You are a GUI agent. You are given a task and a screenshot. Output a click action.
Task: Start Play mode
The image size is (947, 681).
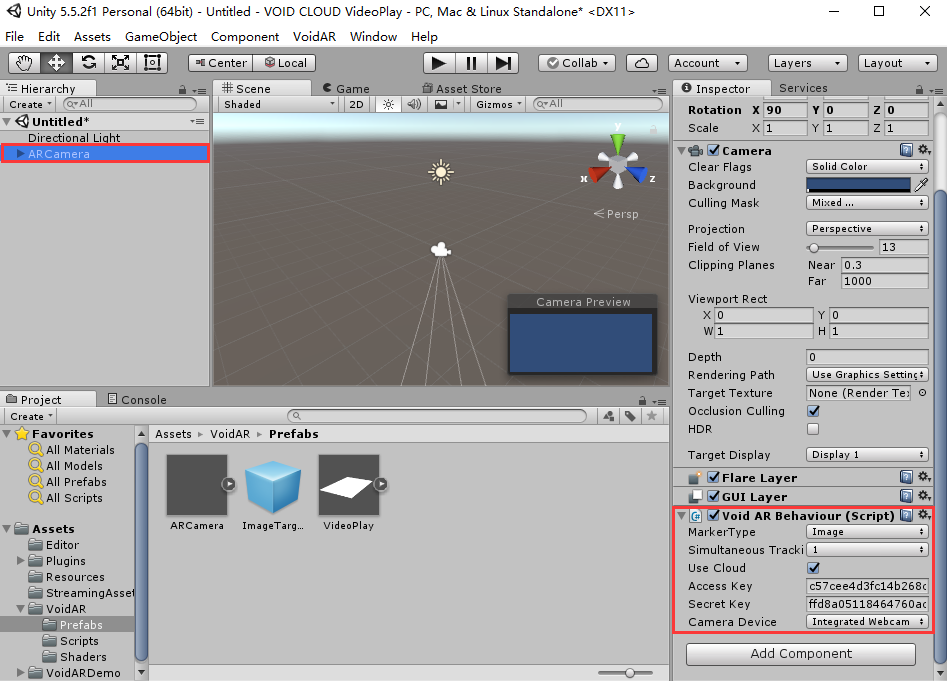pos(439,63)
